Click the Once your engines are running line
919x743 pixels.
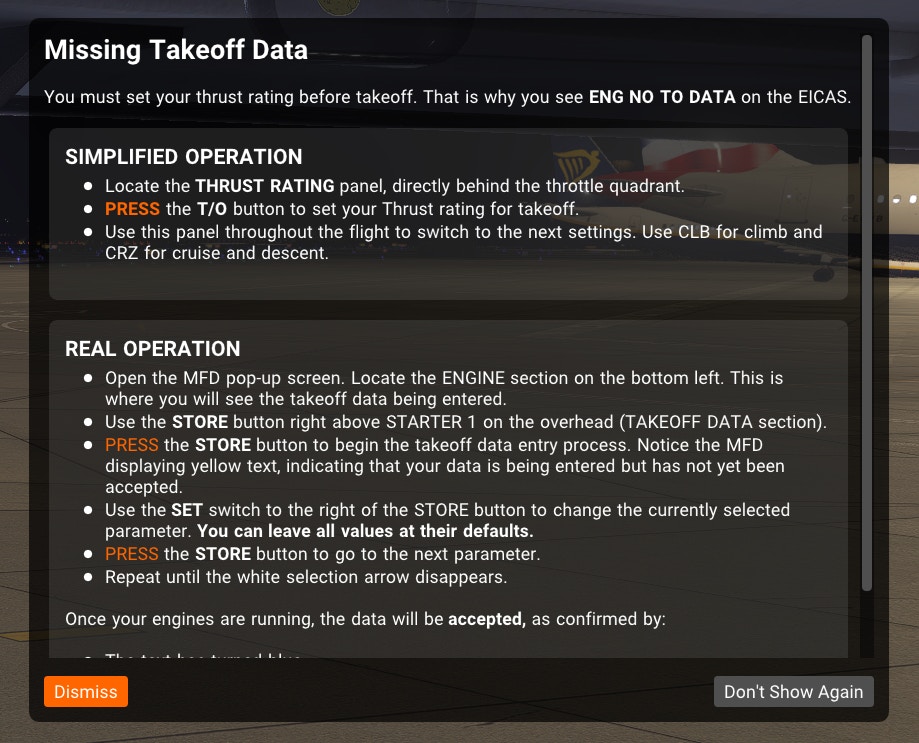(x=364, y=619)
